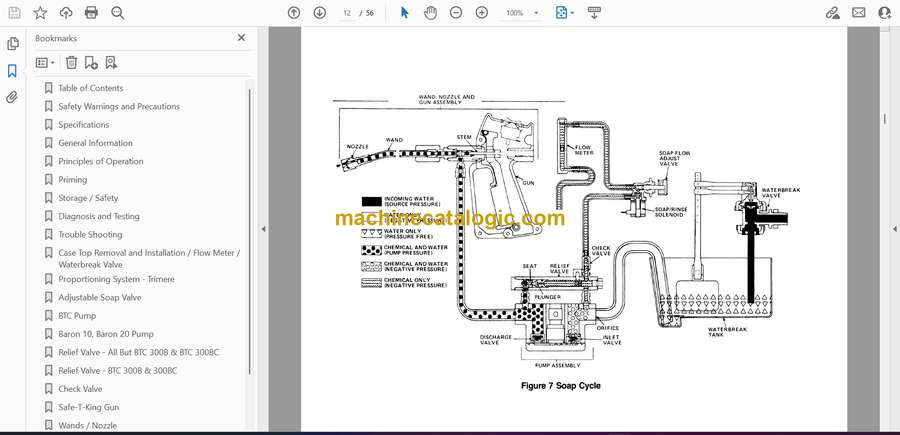Image resolution: width=900 pixels, height=435 pixels.
Task: Go to previous page arrow
Action: point(294,13)
